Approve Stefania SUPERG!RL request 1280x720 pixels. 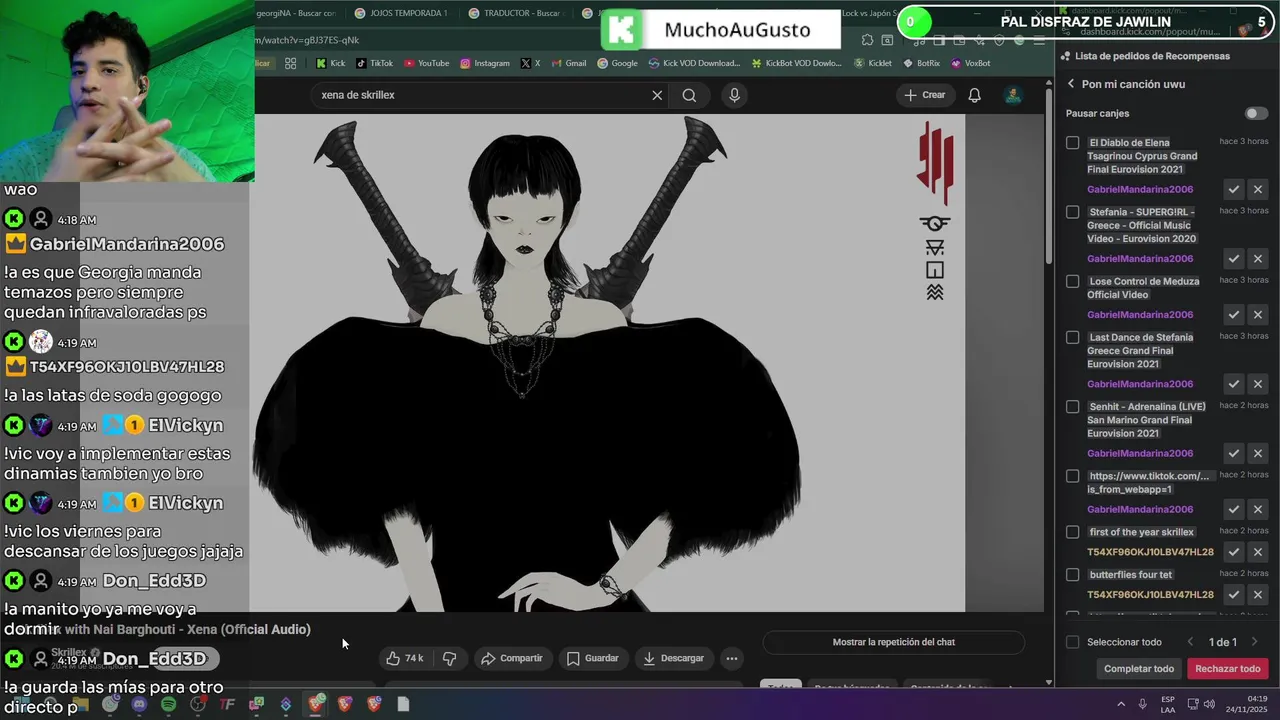pyautogui.click(x=1234, y=259)
